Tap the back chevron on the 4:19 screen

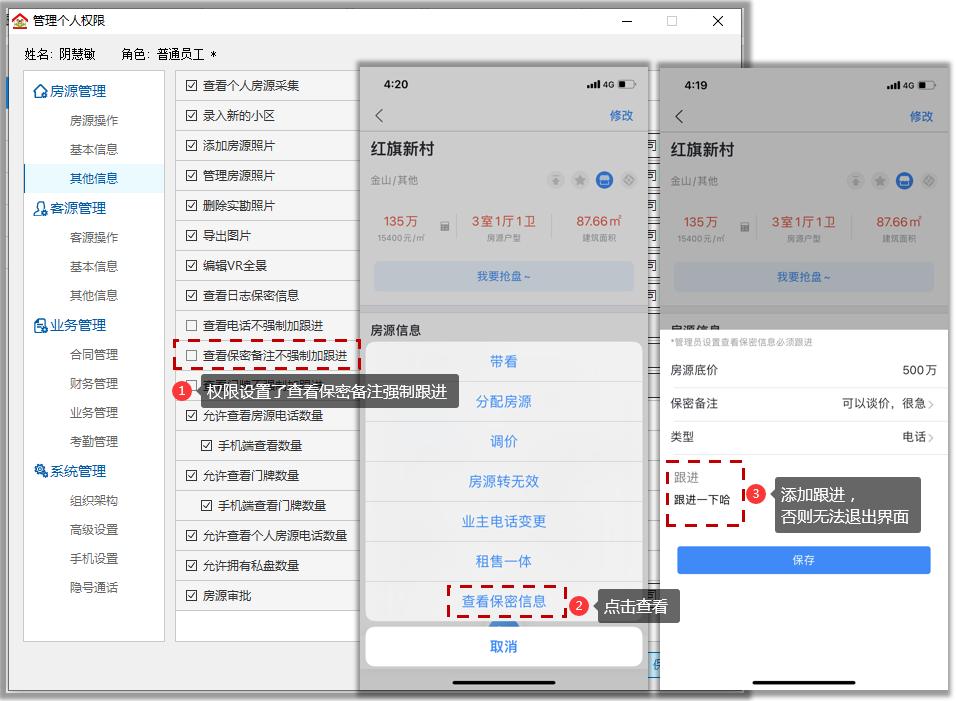click(679, 116)
